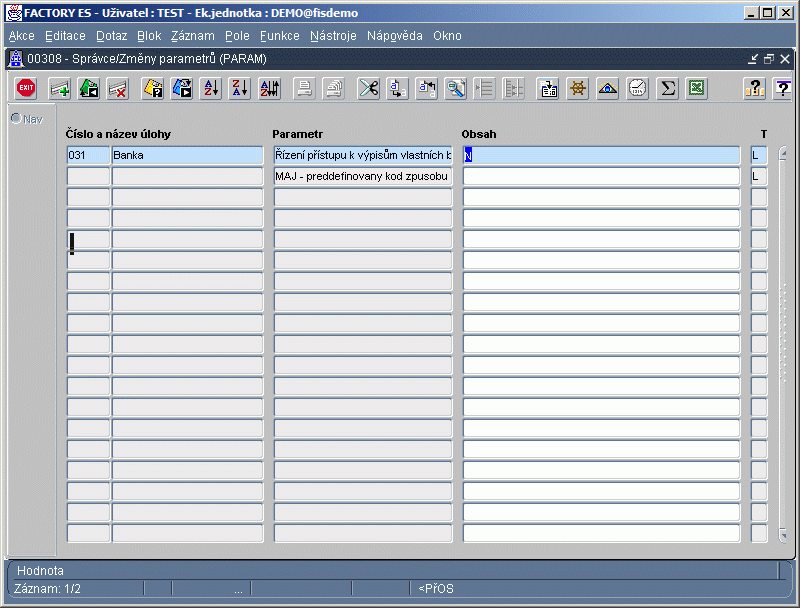Click the task name field containing Banka

[187, 155]
